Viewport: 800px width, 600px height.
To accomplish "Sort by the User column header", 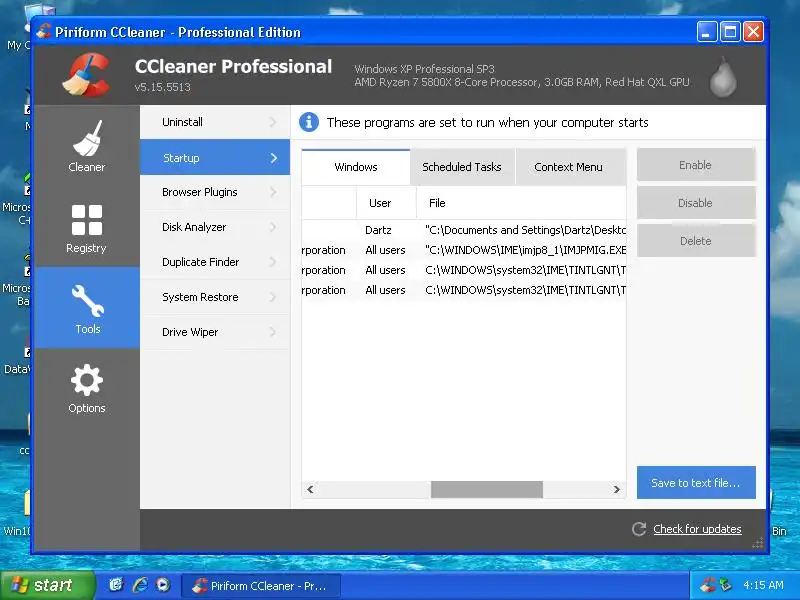I will click(x=386, y=203).
